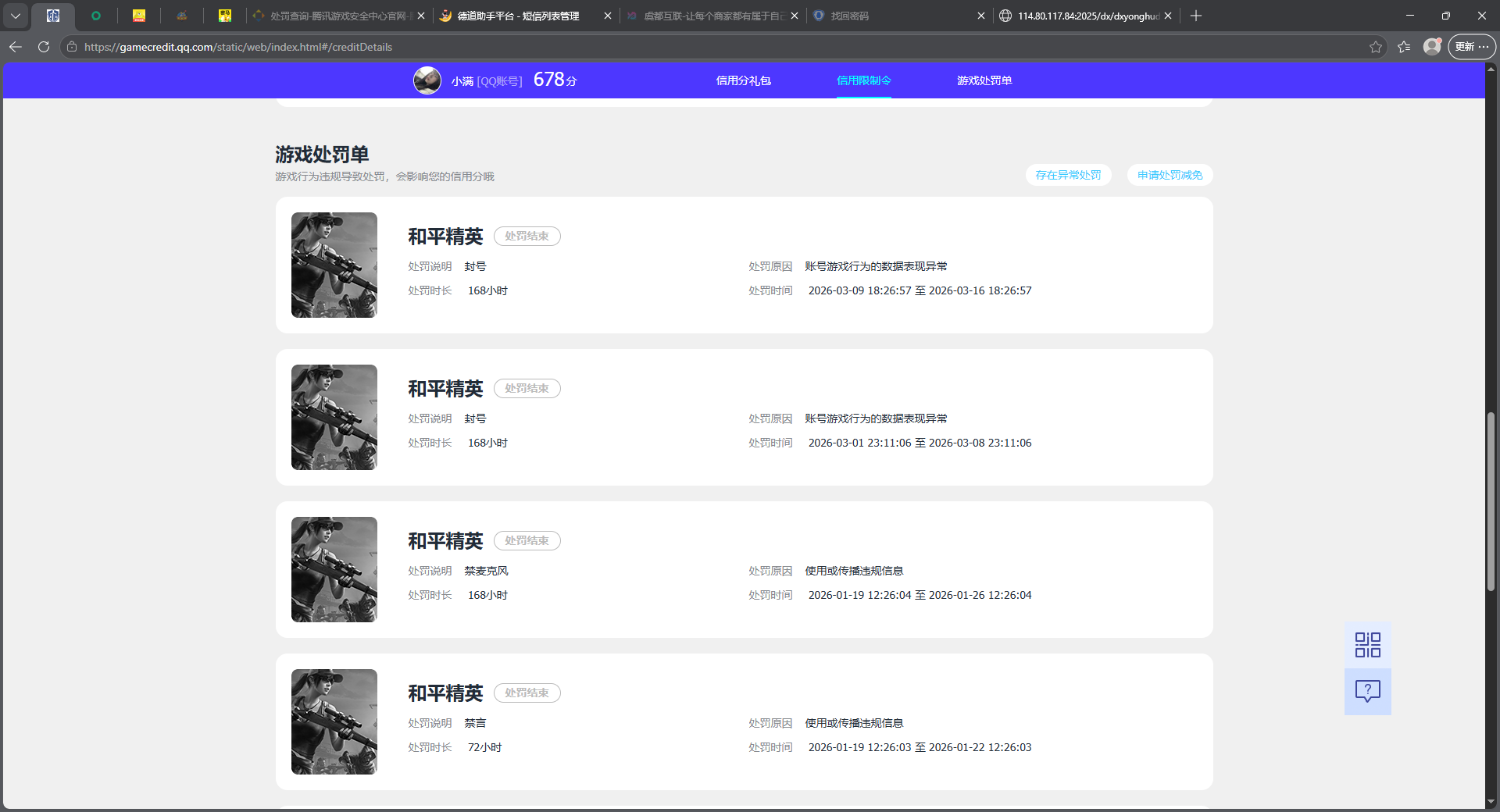Open the browser profile avatar menu
The image size is (1500, 812).
1432,47
